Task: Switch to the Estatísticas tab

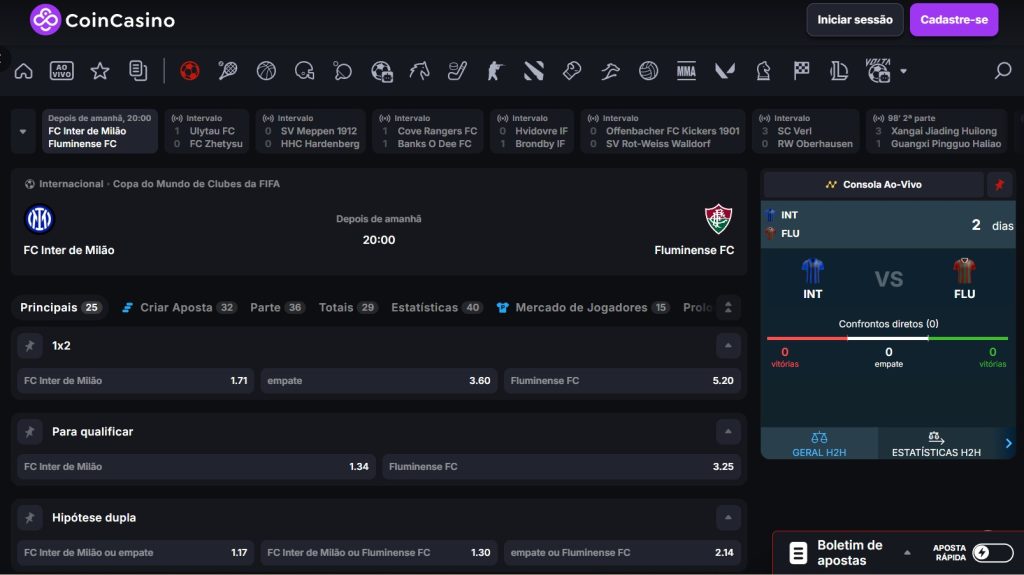Action: click(437, 308)
